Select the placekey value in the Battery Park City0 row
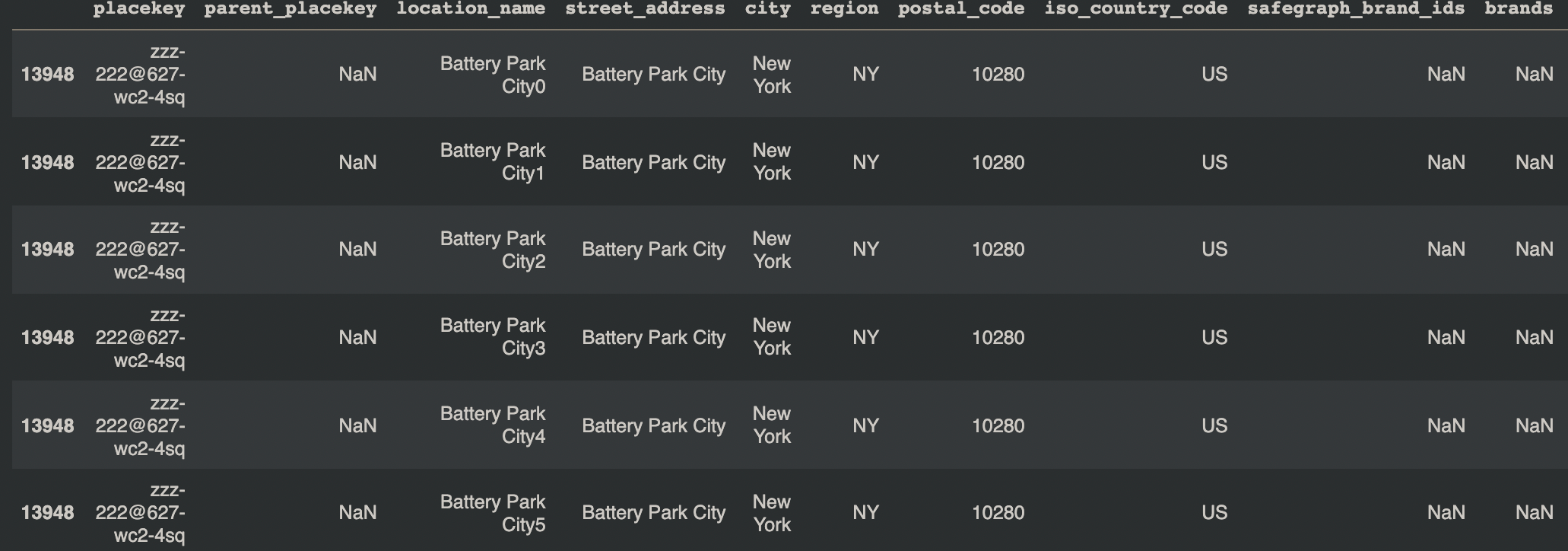This screenshot has height=551, width=1568. [x=141, y=75]
